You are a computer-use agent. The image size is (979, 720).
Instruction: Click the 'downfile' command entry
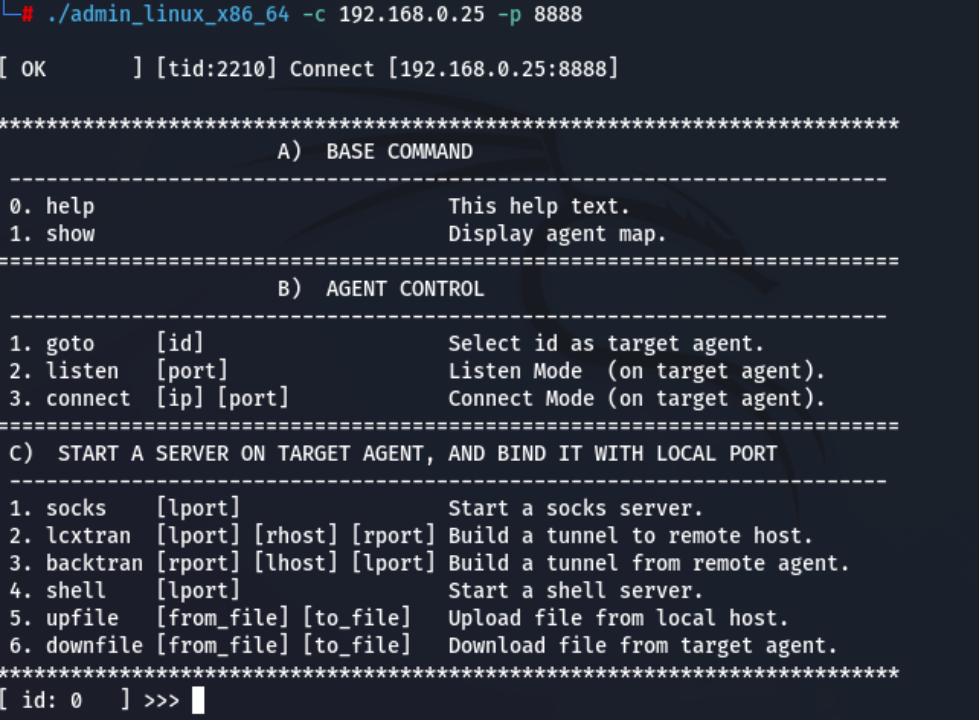pyautogui.click(x=94, y=646)
